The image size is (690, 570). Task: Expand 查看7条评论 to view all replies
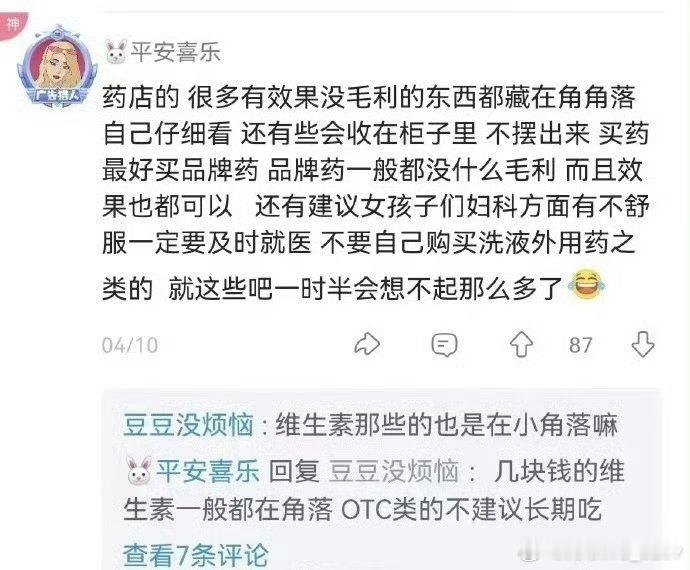[x=196, y=555]
